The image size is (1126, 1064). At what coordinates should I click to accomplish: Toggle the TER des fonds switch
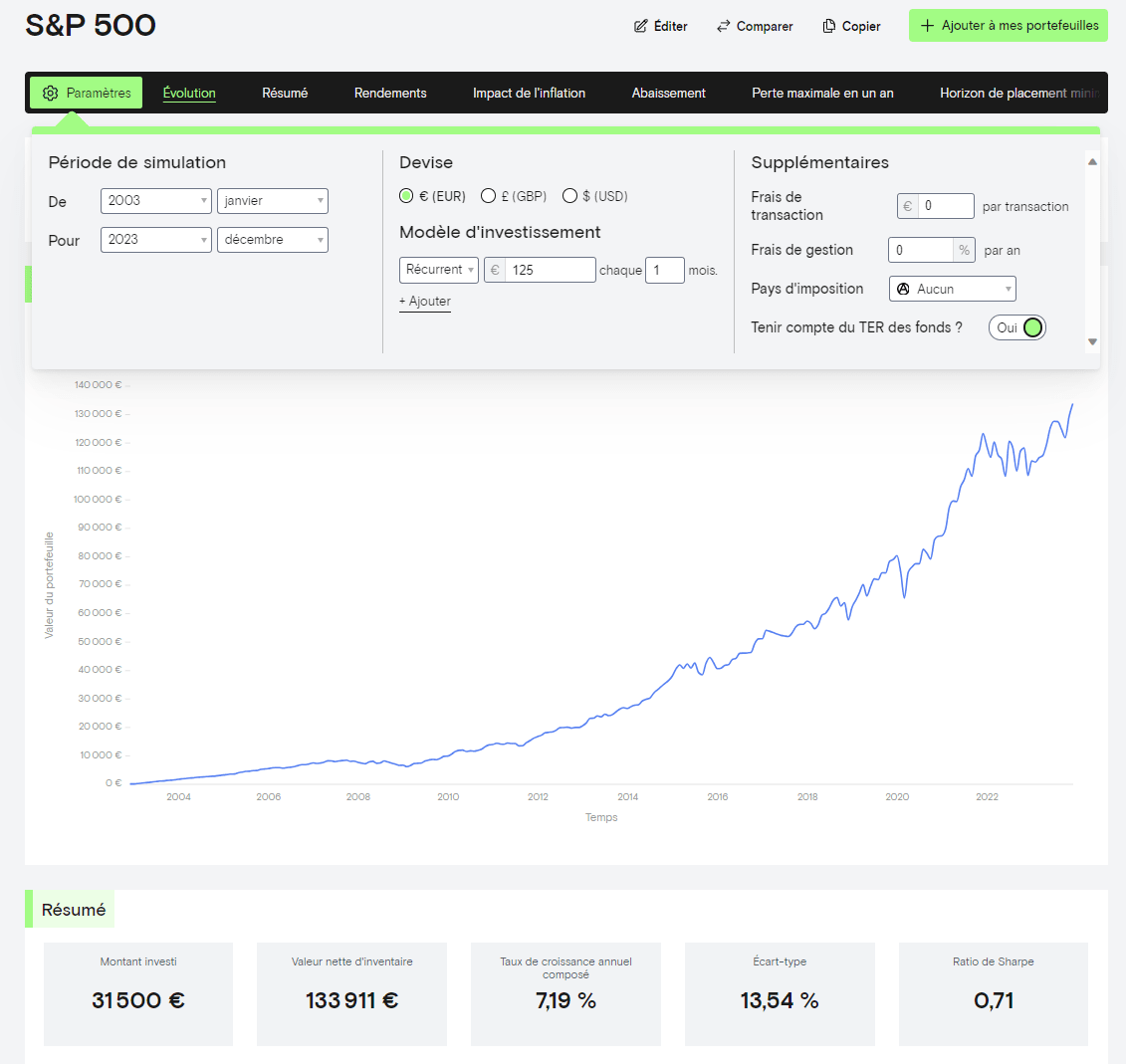coord(1017,327)
